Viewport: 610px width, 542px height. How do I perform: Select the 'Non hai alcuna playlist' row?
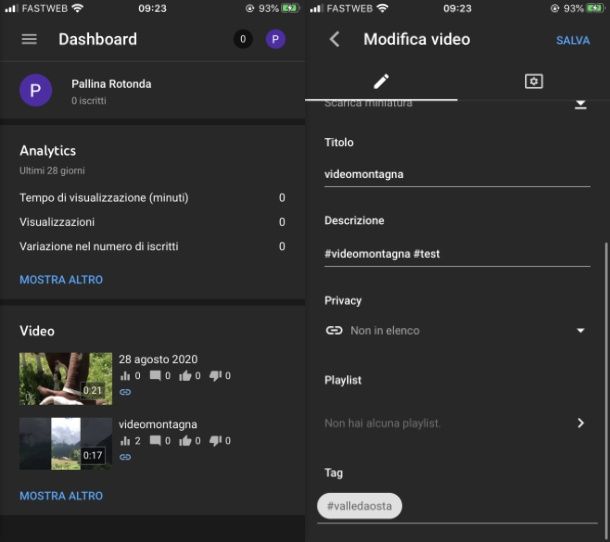(x=457, y=423)
